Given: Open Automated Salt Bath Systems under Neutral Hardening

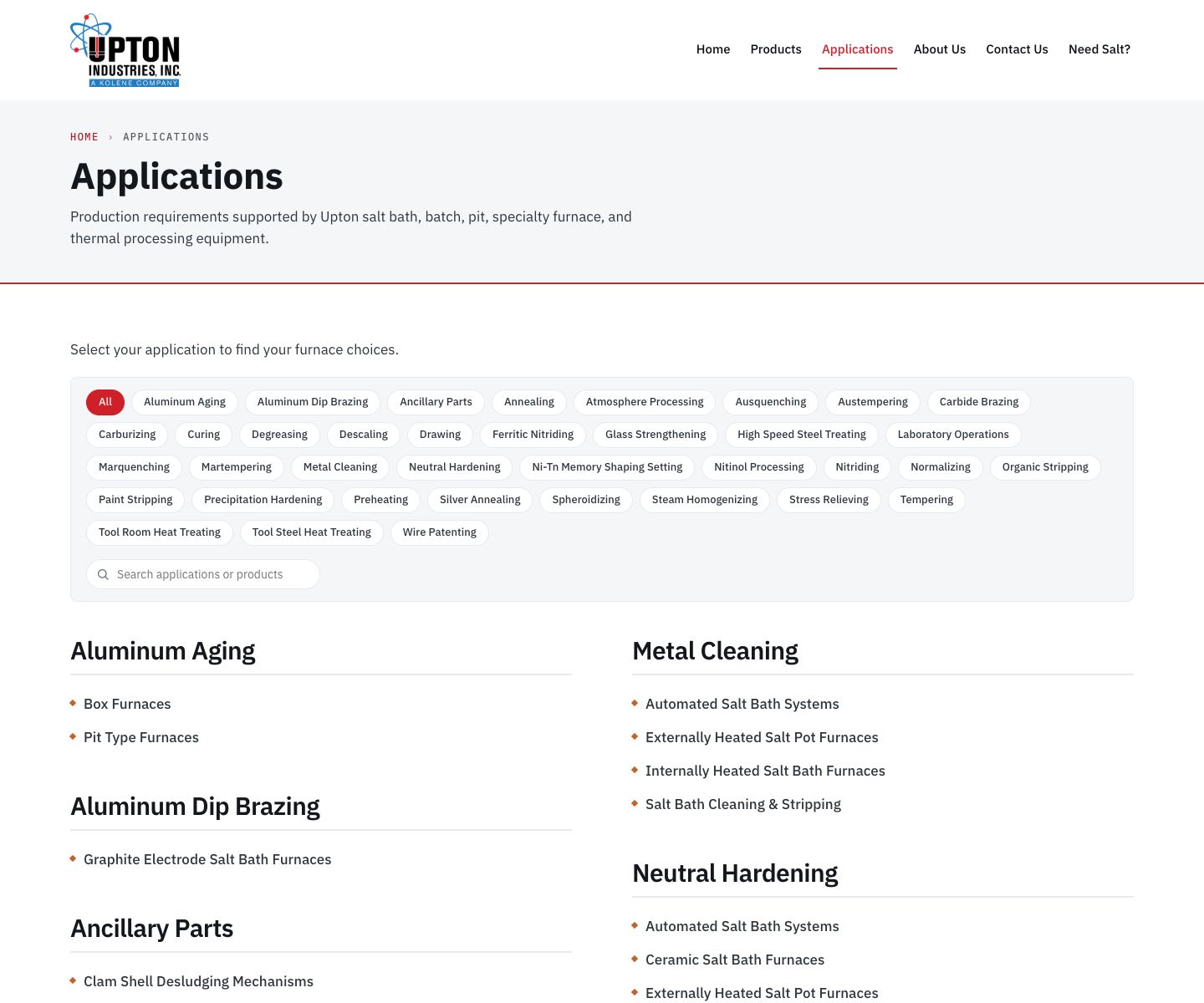Looking at the screenshot, I should (x=742, y=926).
